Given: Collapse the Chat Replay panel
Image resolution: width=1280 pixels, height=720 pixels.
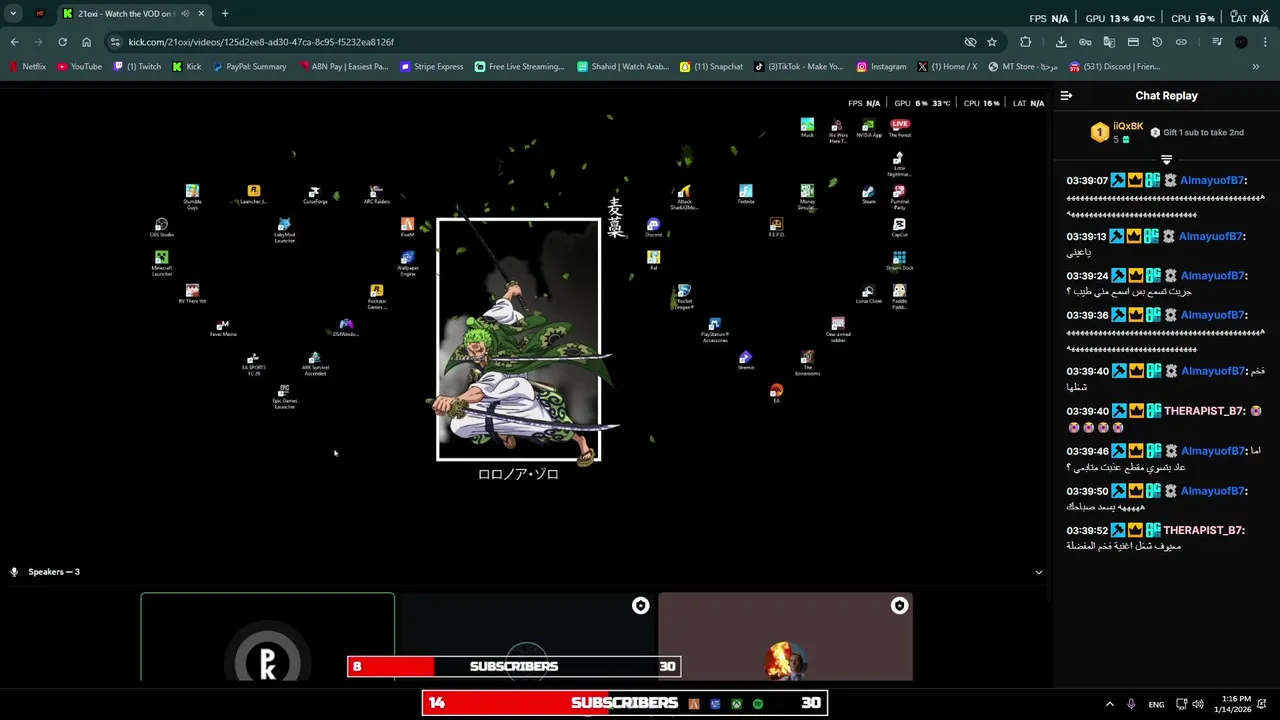Looking at the screenshot, I should [x=1066, y=96].
